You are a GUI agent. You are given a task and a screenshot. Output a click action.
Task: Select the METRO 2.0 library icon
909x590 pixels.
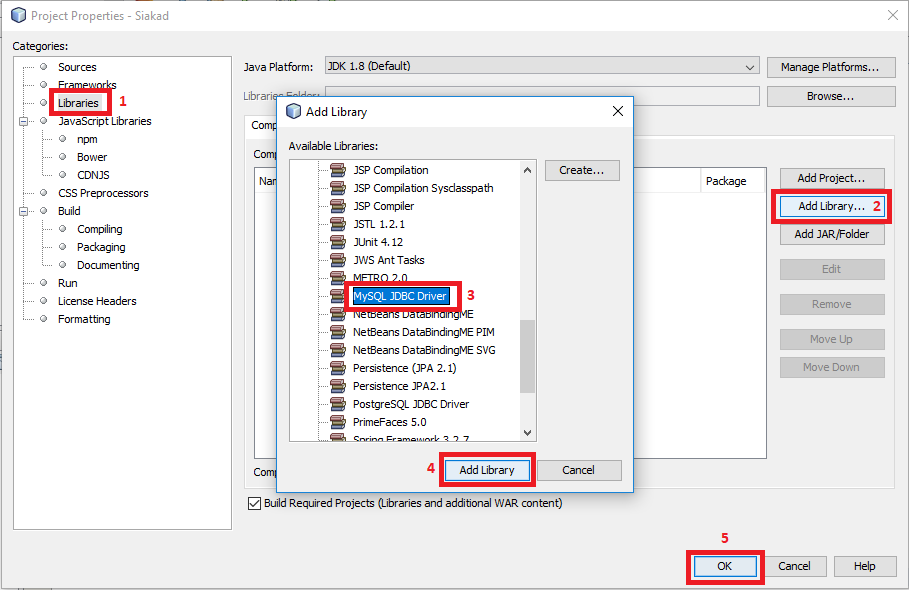337,277
